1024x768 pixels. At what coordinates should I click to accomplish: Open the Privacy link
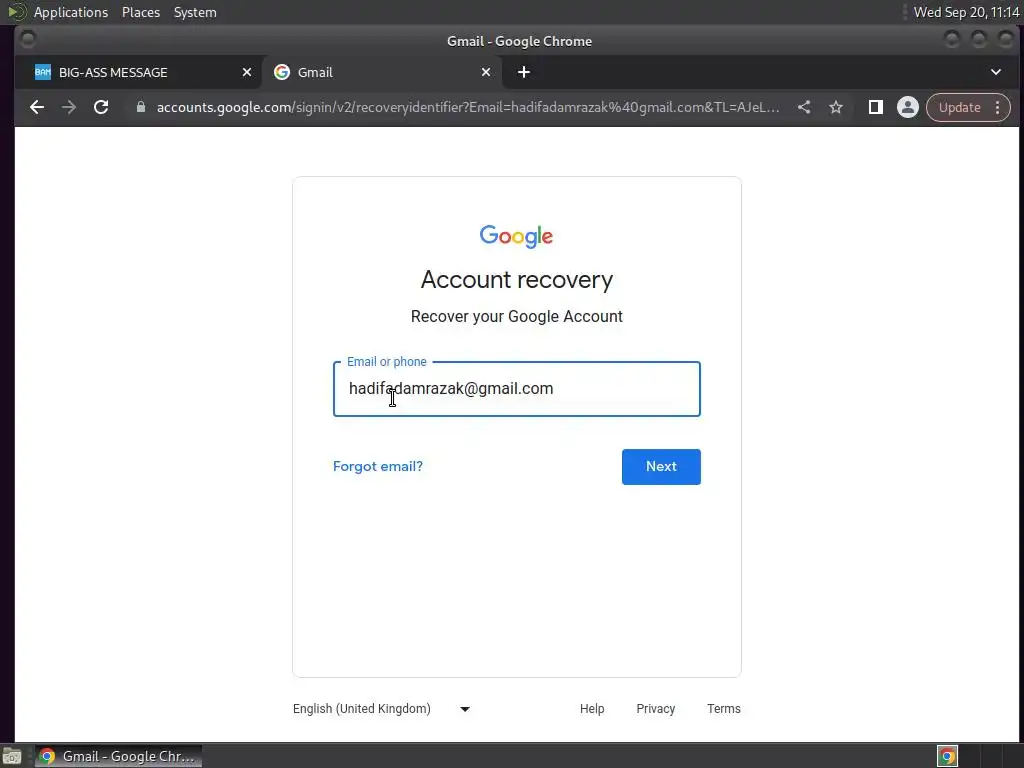(655, 709)
